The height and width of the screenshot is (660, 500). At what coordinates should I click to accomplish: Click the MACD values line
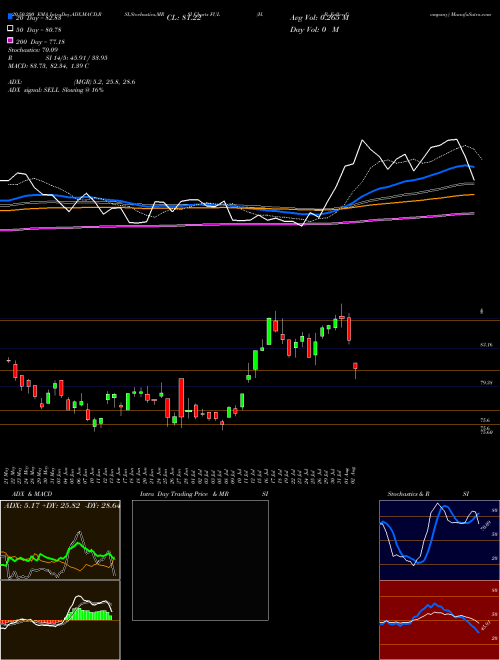[x=48, y=66]
